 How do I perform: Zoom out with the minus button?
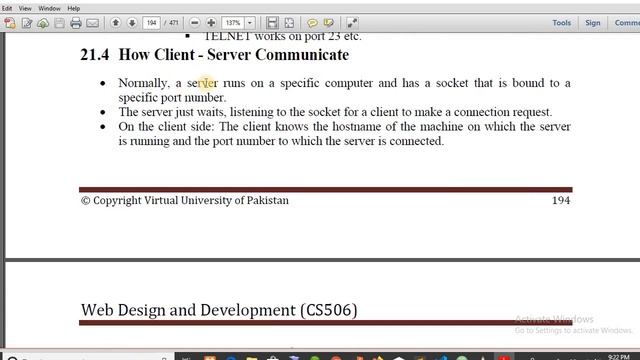coord(195,23)
